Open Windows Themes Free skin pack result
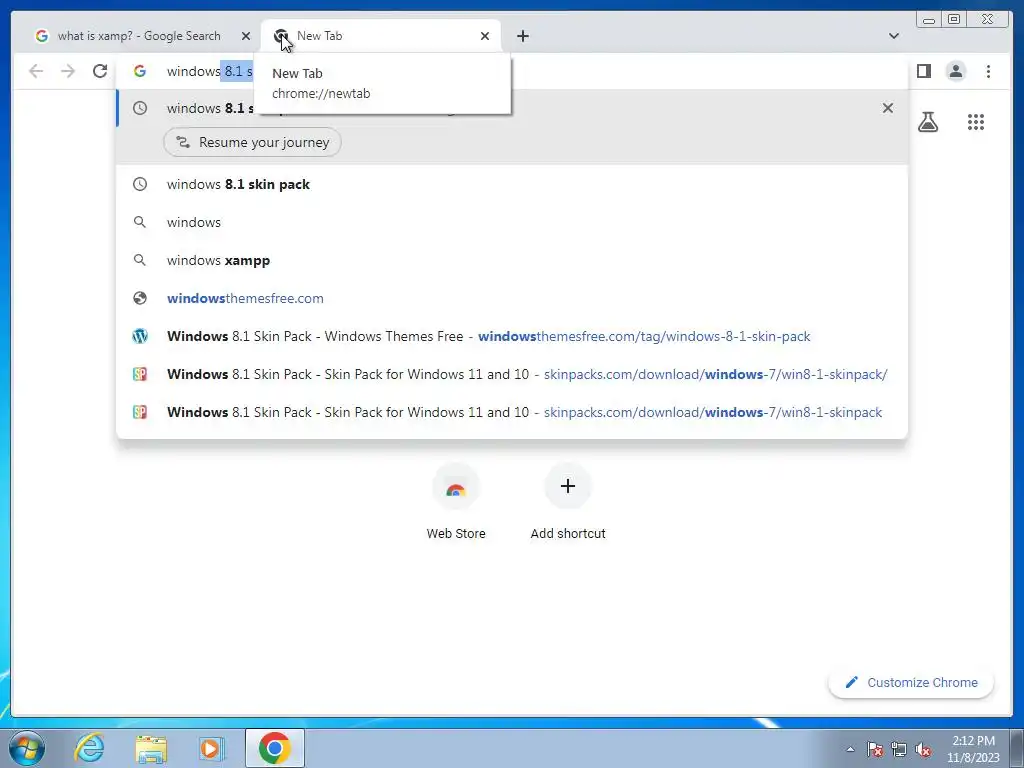Screen dimensions: 1024x768 [512, 336]
